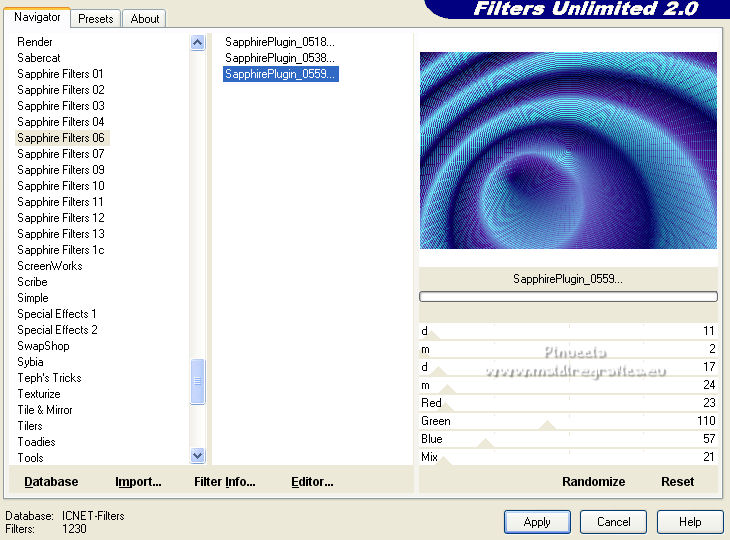Viewport: 730px width, 540px height.
Task: Select Sapphire Filters 03
Action: pyautogui.click(x=61, y=106)
